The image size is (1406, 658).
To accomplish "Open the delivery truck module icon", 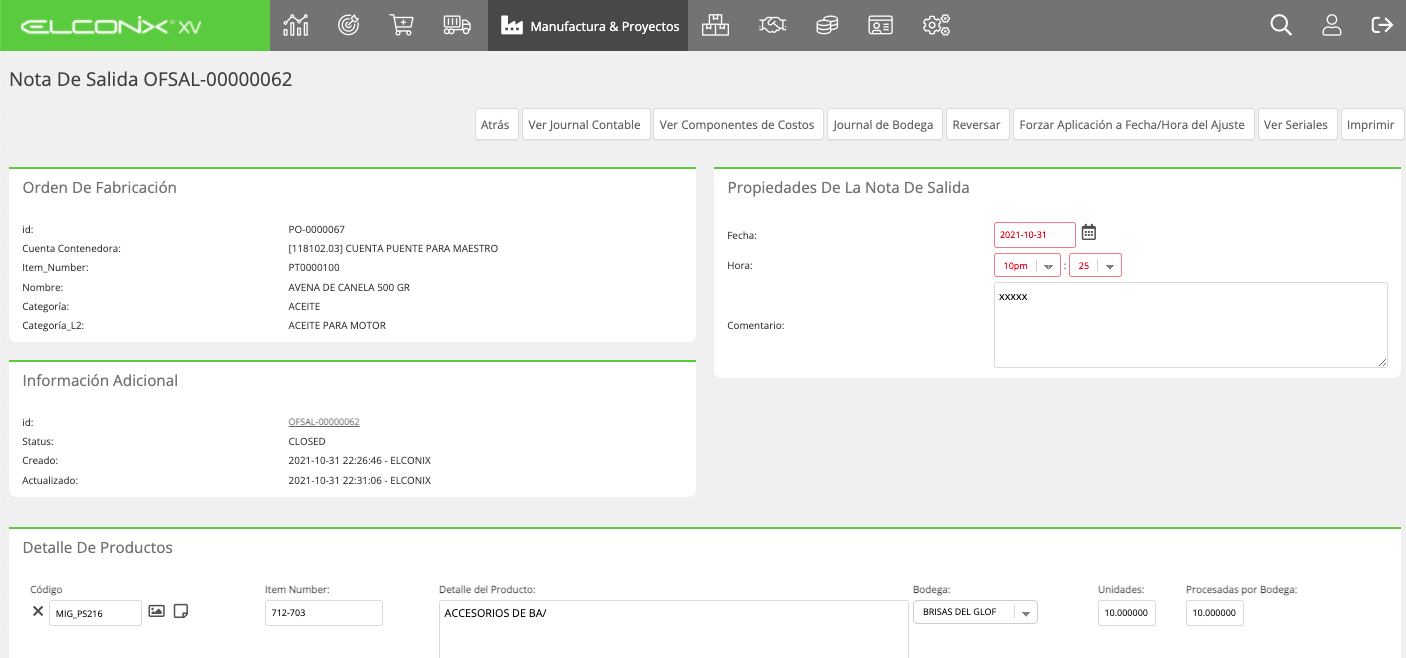I will point(457,25).
